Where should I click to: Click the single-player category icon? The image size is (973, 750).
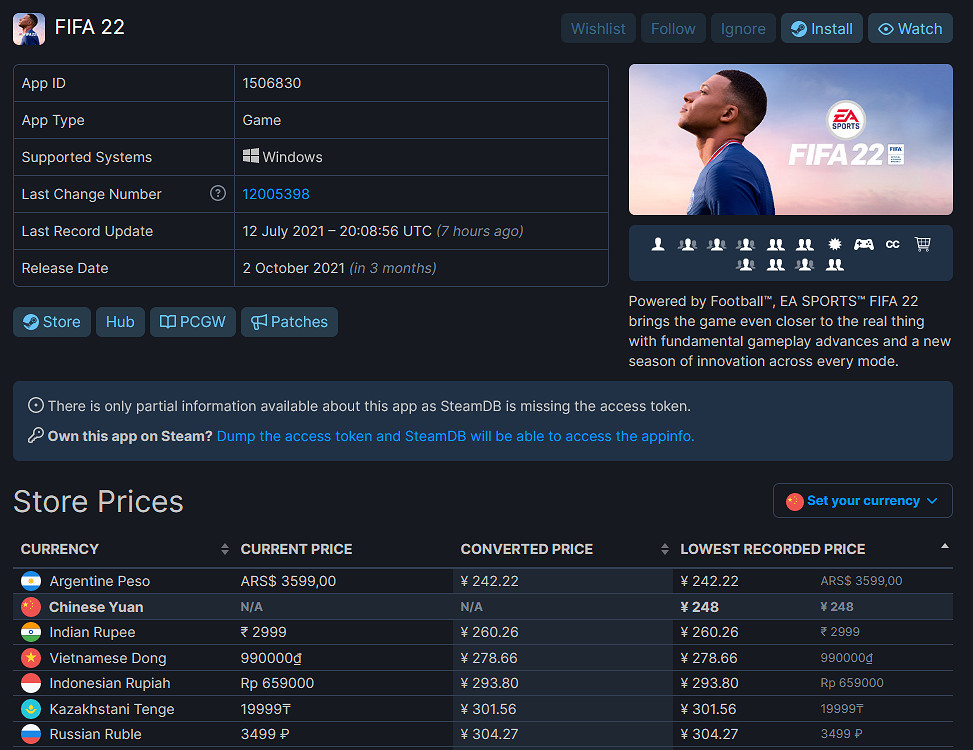tap(657, 244)
